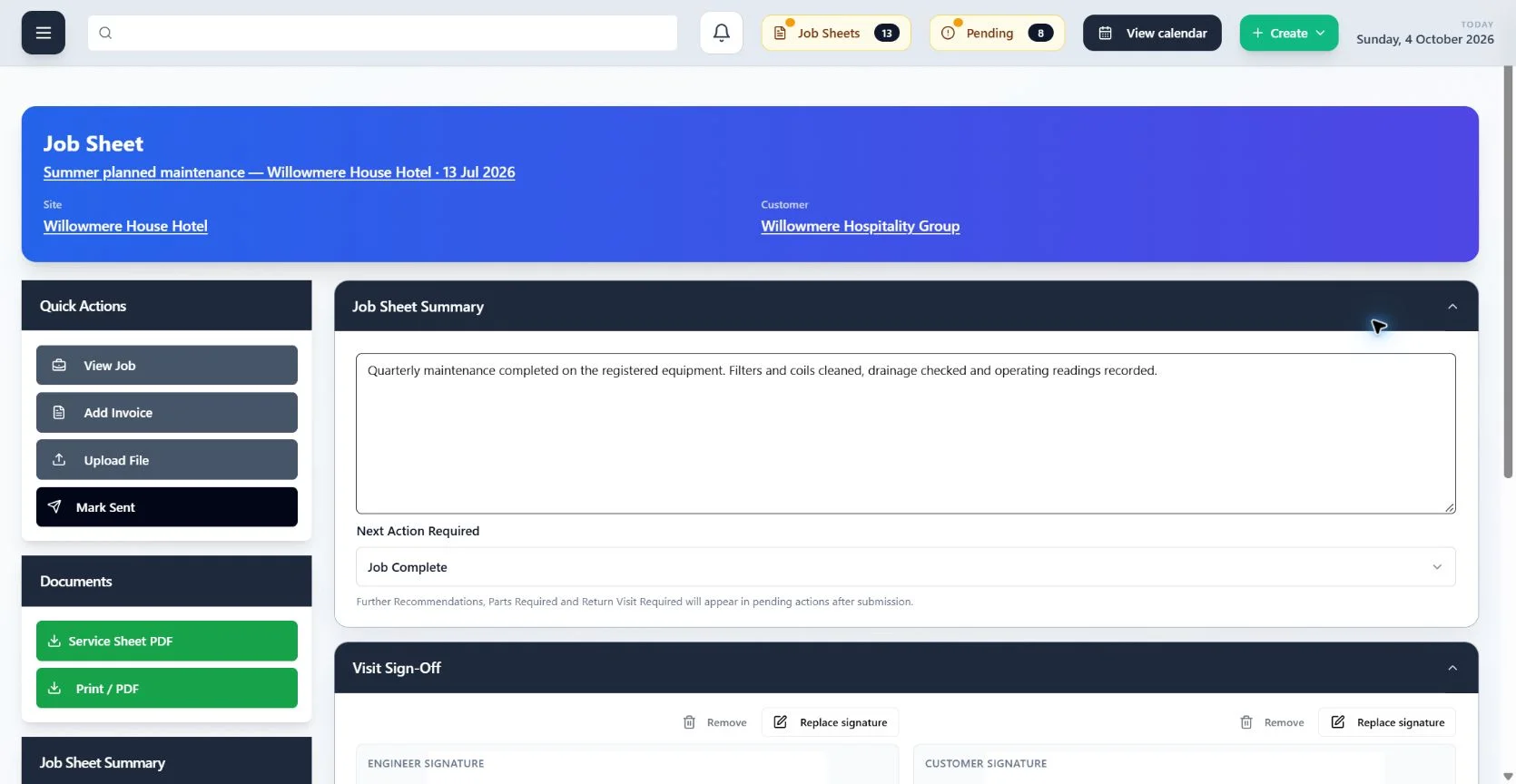Open the View calendar button
Image resolution: width=1516 pixels, height=784 pixels.
pos(1152,33)
